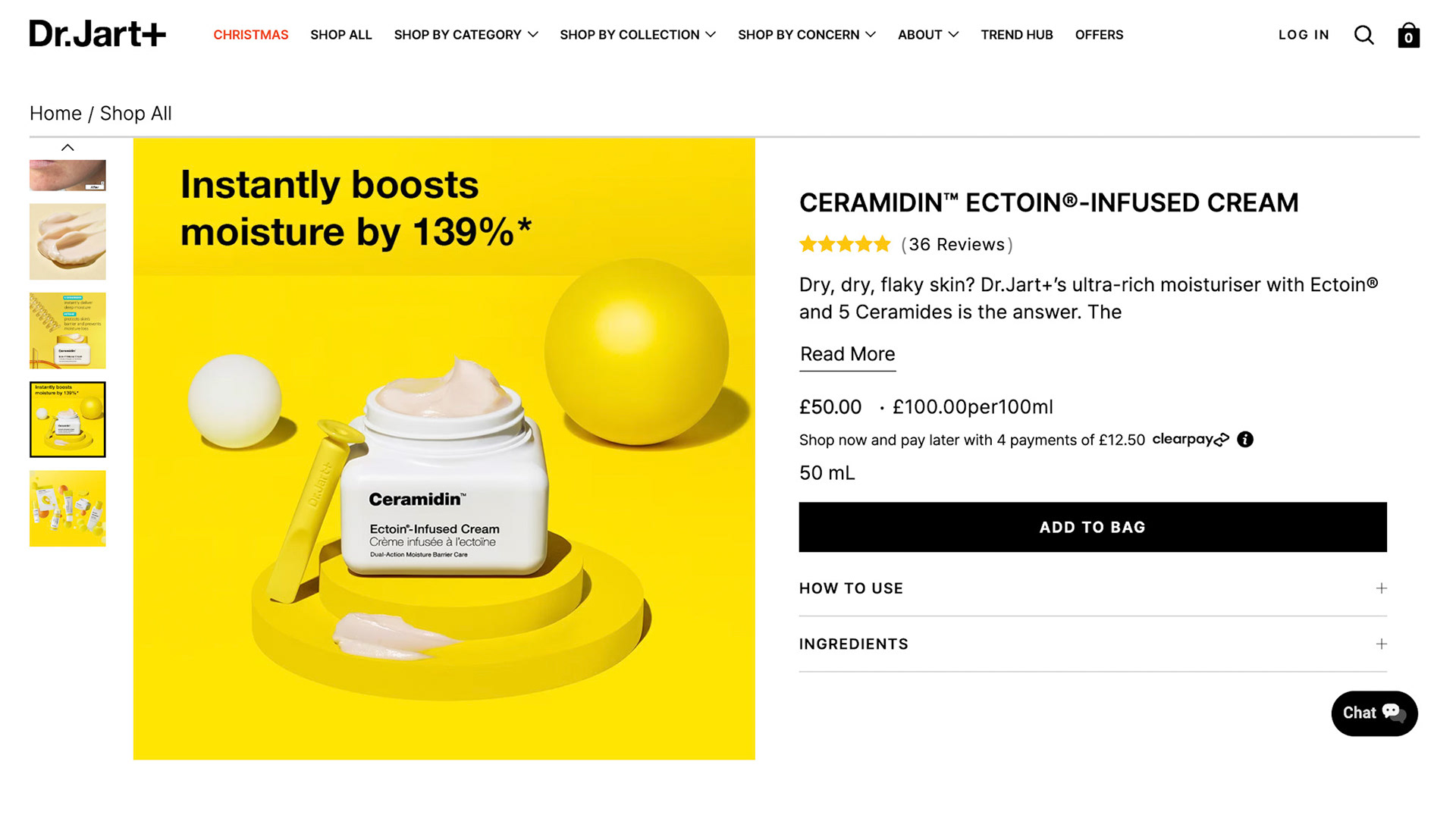Click the Dr.Jart+ logo
The image size is (1456, 837).
click(98, 34)
